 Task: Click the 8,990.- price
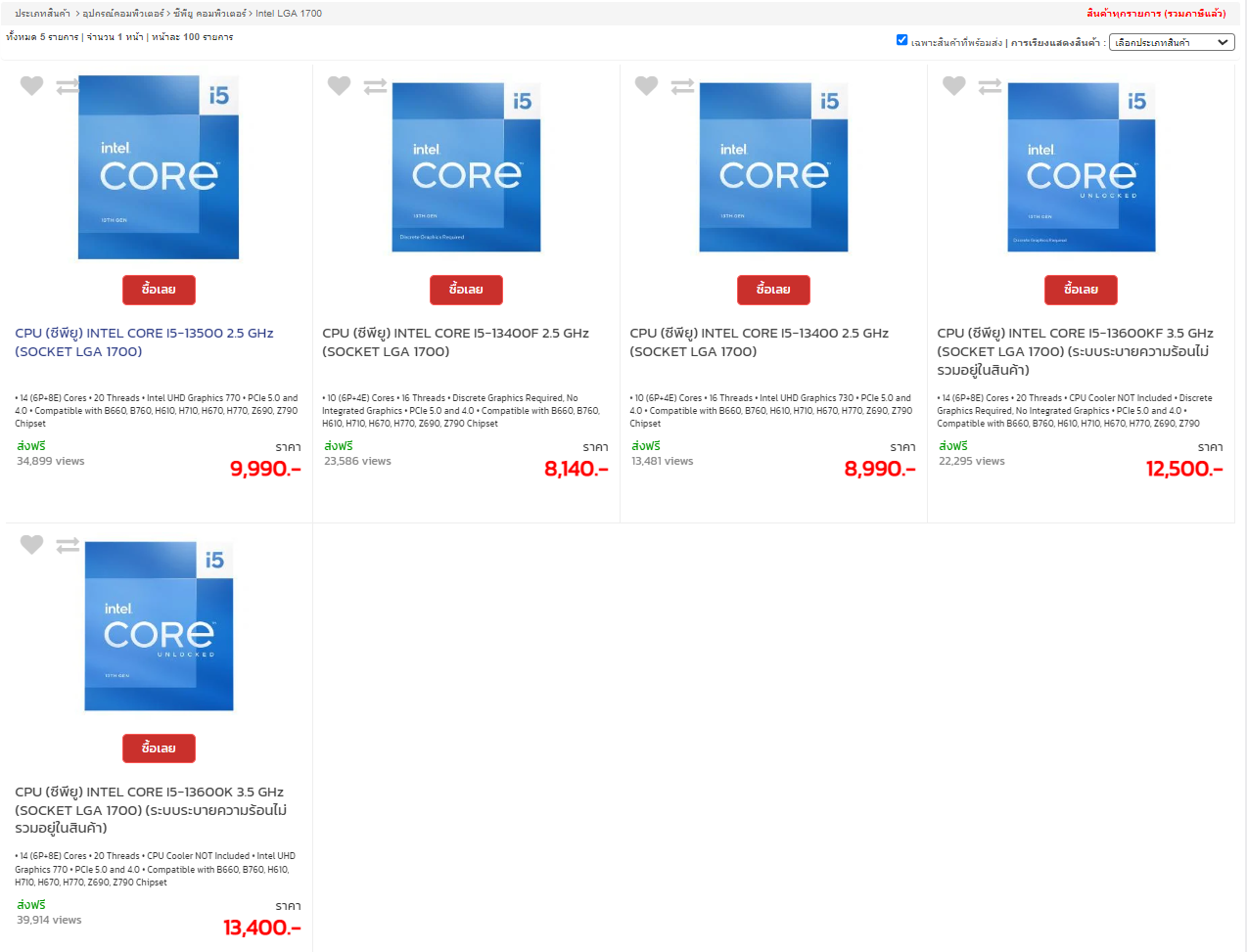[880, 469]
